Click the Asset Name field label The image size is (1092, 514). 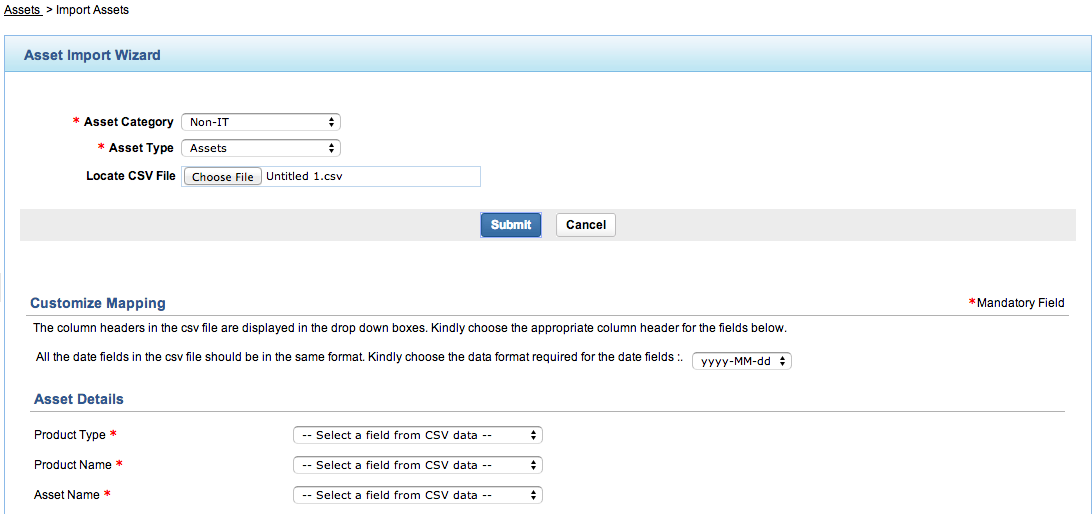pyautogui.click(x=67, y=495)
